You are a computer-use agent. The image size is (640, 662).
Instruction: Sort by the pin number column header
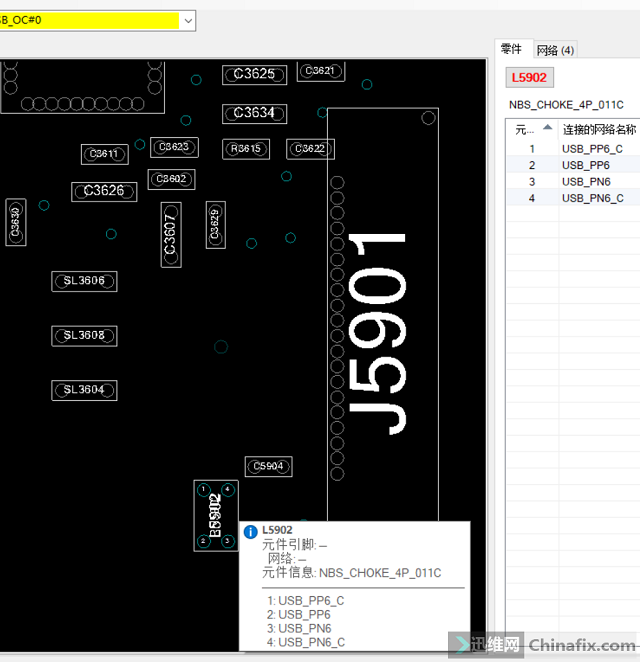click(531, 129)
